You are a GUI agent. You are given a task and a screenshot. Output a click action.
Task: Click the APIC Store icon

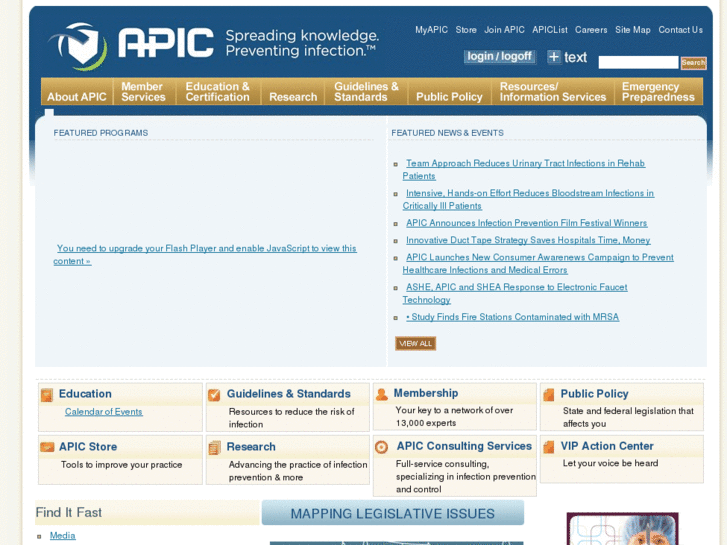click(x=47, y=447)
